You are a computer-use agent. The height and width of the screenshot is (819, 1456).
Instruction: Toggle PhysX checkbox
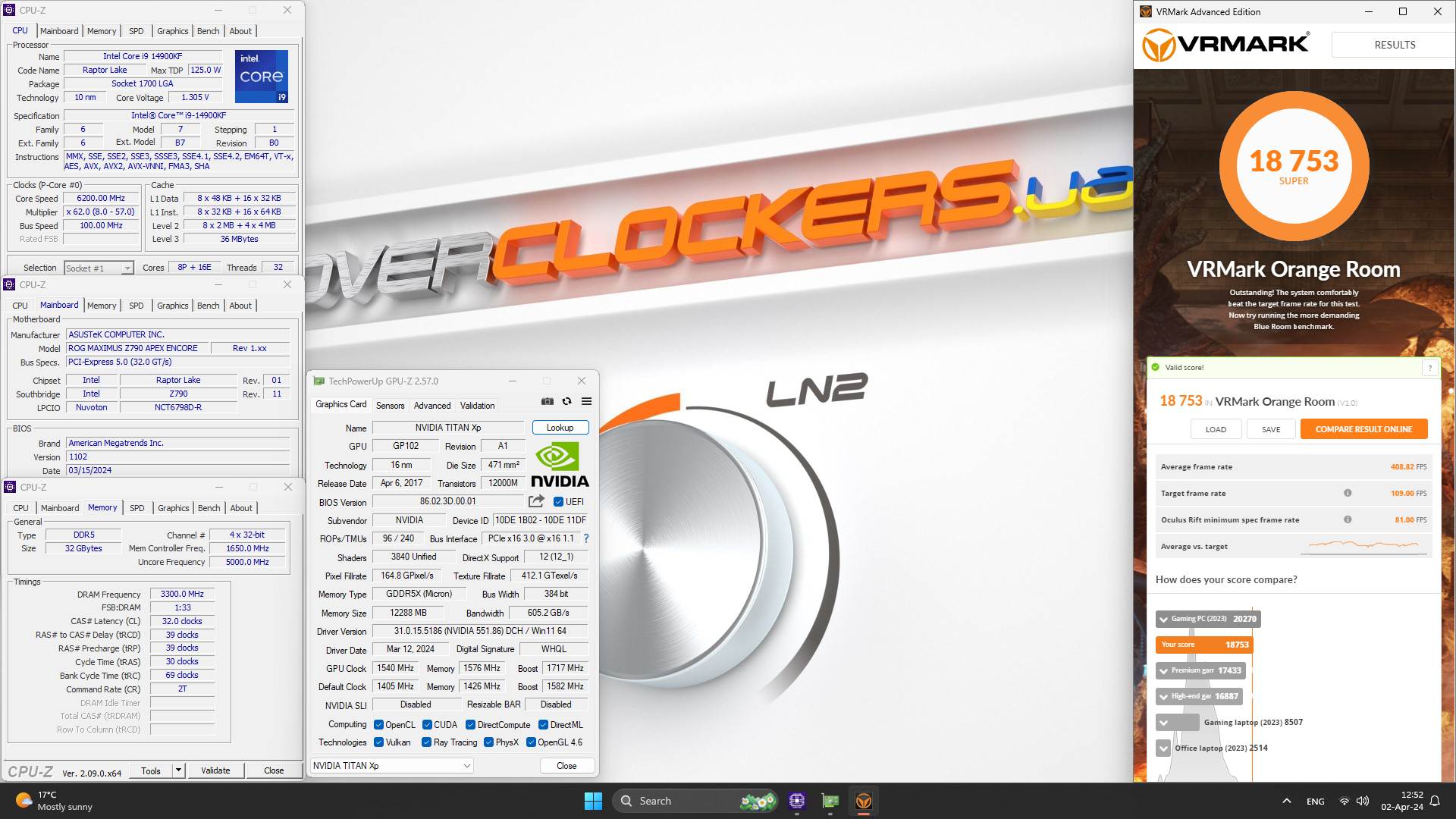488,742
